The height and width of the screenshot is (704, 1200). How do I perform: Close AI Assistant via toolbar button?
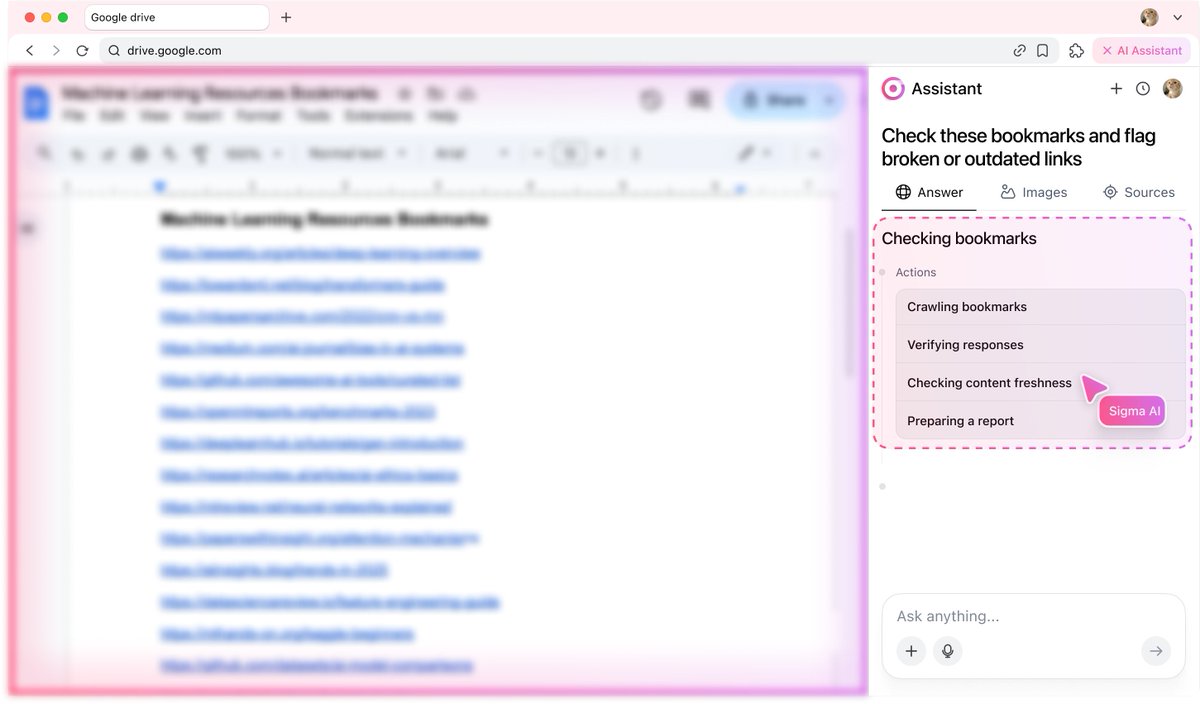click(x=1142, y=50)
